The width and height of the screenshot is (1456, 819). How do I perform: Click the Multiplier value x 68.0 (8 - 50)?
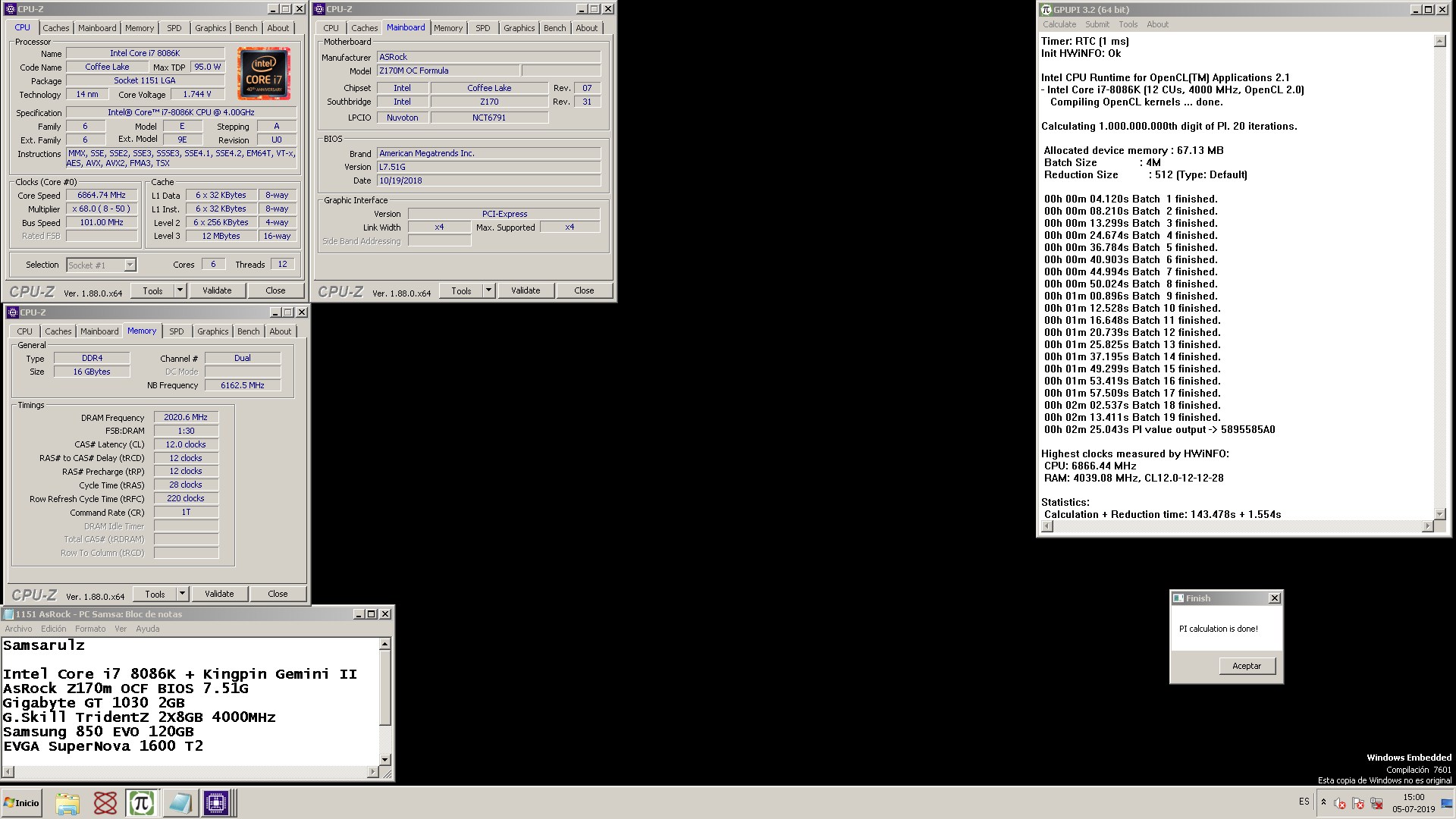102,209
